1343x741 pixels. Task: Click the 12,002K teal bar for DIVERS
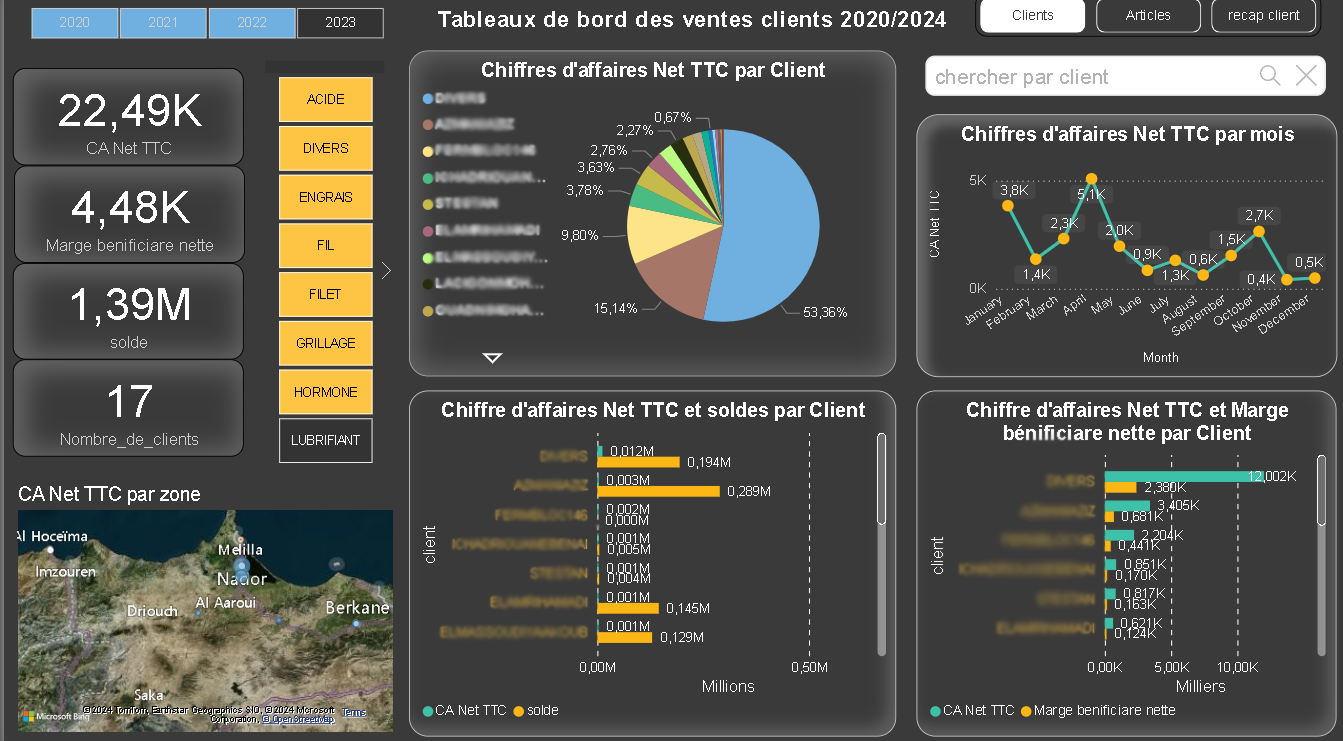pyautogui.click(x=1184, y=476)
